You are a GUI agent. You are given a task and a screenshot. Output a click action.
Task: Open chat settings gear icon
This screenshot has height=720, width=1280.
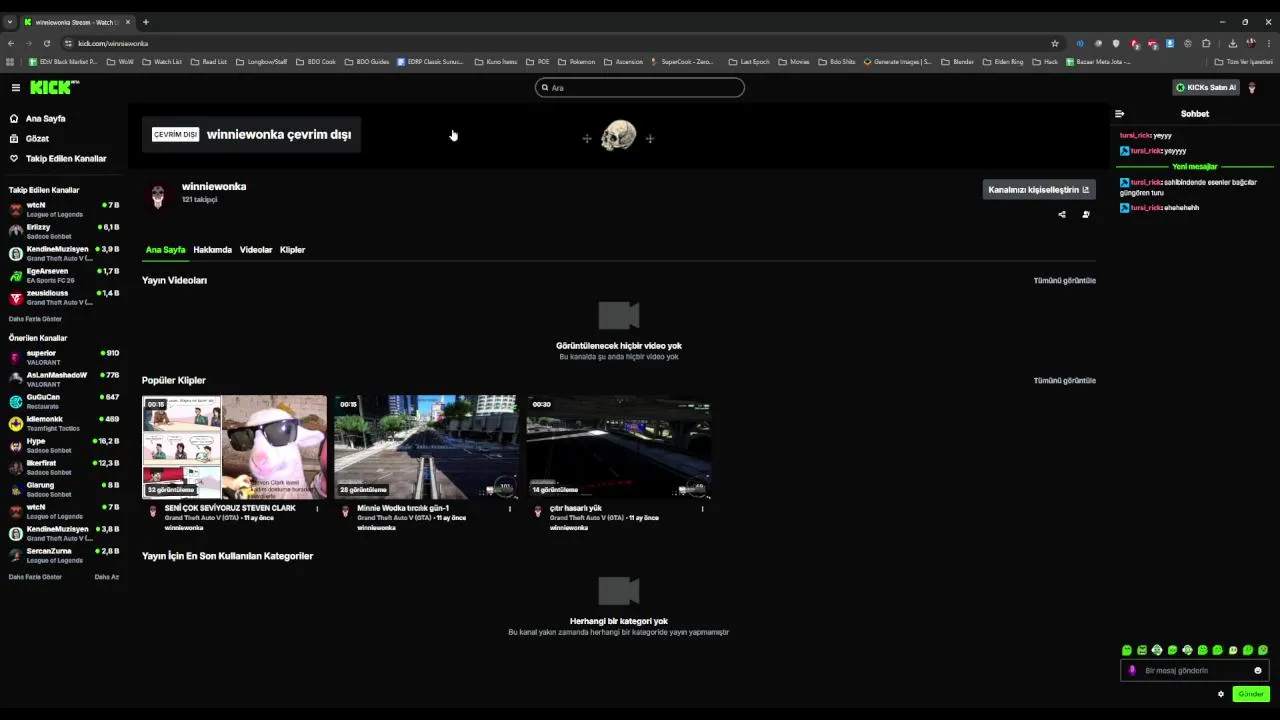click(x=1221, y=694)
